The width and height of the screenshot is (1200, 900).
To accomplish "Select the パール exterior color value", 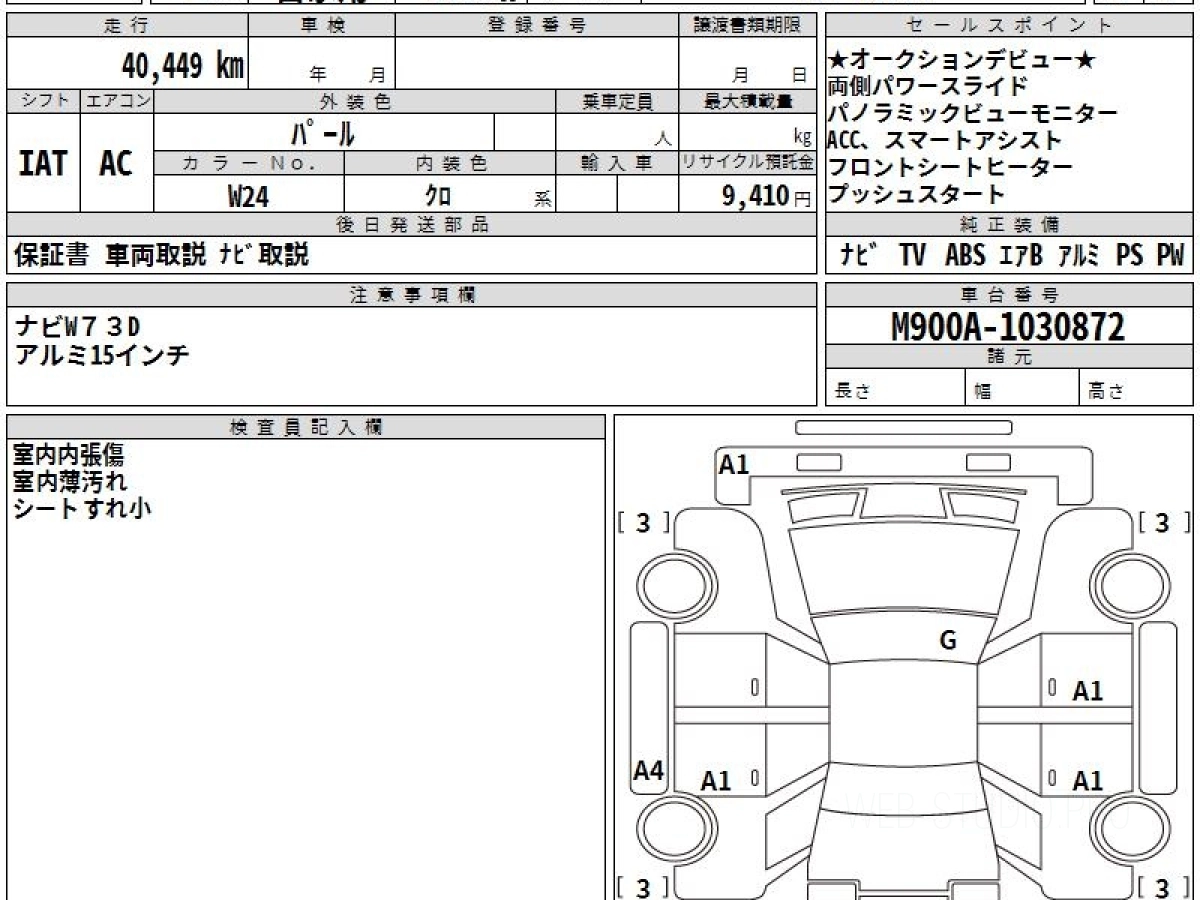I will [323, 132].
